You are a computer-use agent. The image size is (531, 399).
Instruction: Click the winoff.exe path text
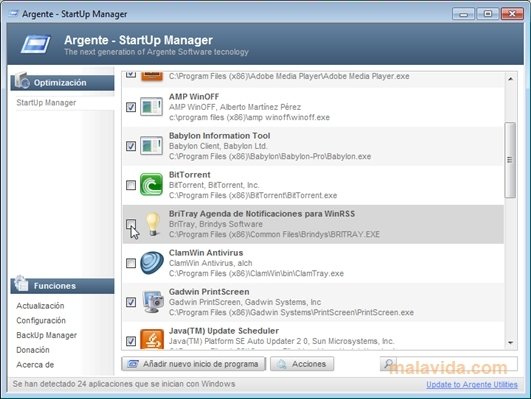pyautogui.click(x=249, y=118)
